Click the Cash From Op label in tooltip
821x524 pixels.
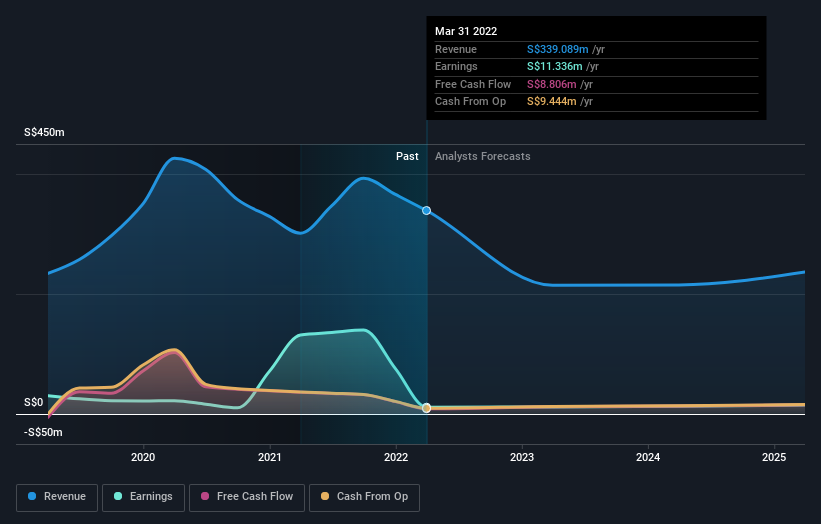pyautogui.click(x=470, y=102)
